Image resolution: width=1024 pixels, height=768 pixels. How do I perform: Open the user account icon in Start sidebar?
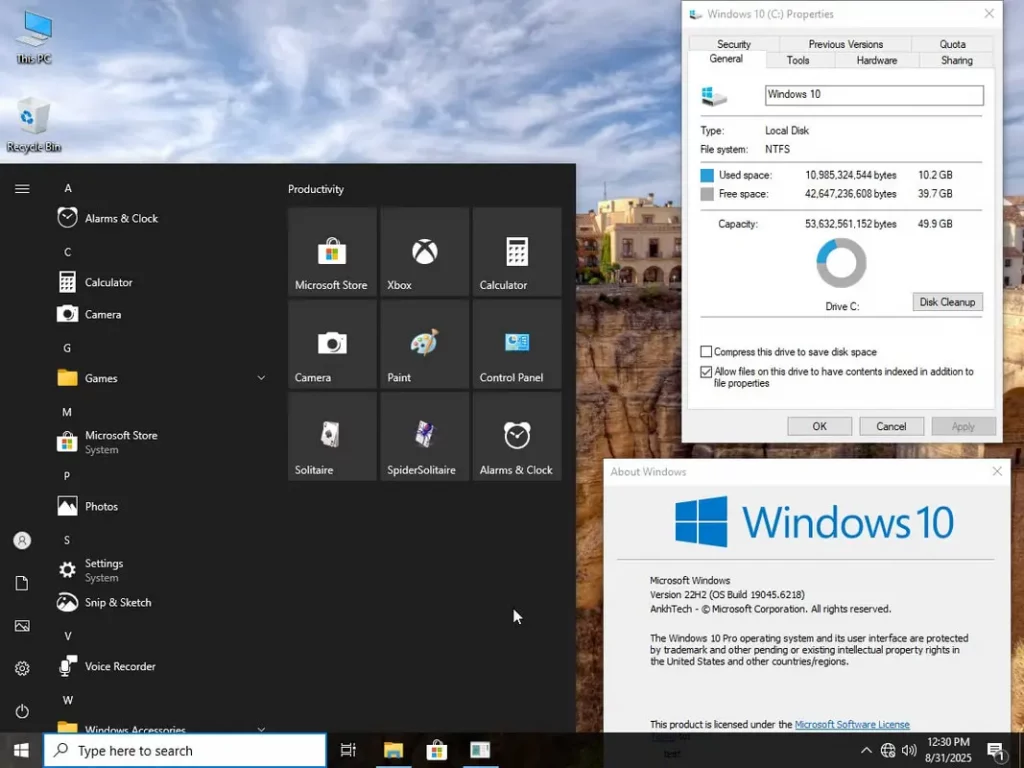22,541
